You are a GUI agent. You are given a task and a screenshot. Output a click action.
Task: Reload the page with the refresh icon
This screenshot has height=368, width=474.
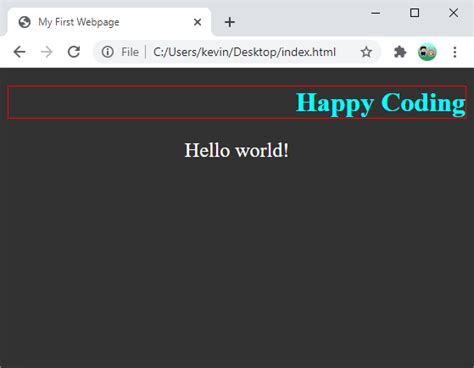click(x=74, y=52)
